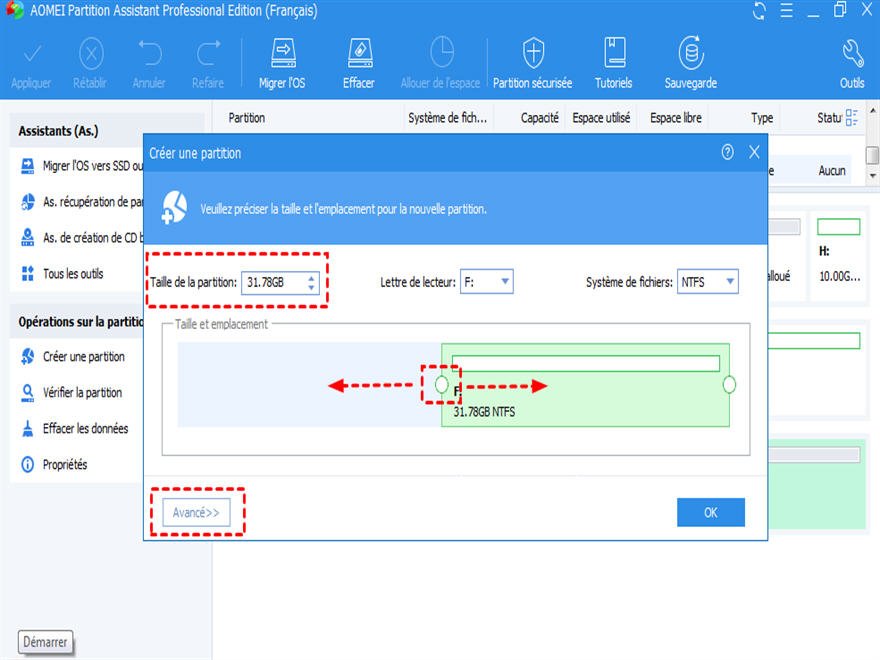Click the Aucun status cell
880x660 pixels.
coord(832,171)
